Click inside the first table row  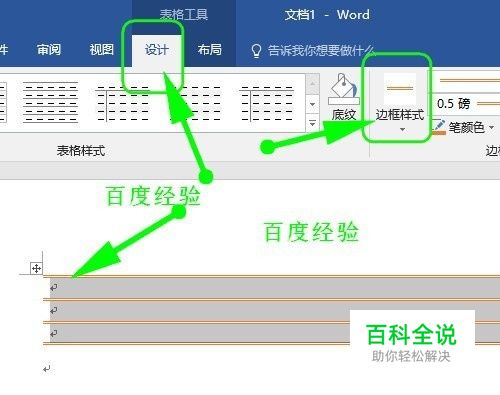[x=272, y=288]
